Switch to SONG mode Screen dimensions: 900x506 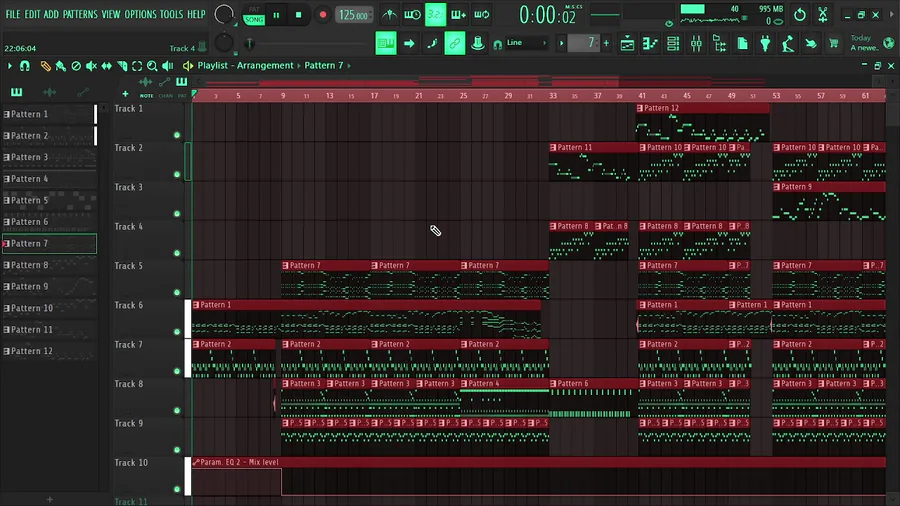254,20
